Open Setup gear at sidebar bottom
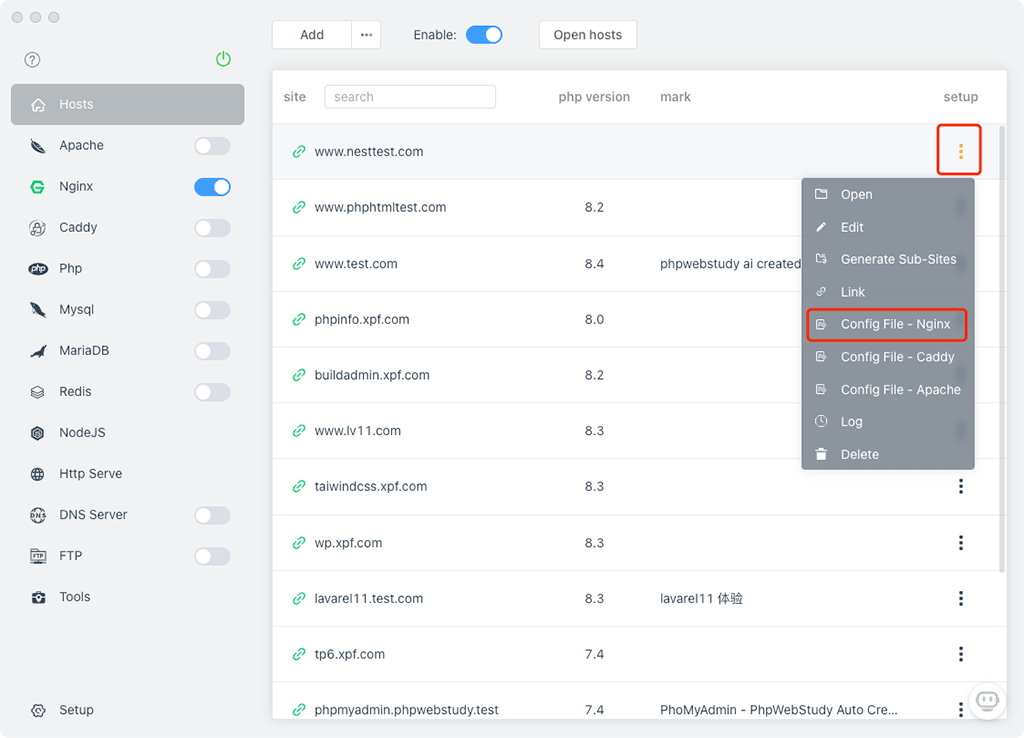The height and width of the screenshot is (738, 1024). [x=38, y=710]
